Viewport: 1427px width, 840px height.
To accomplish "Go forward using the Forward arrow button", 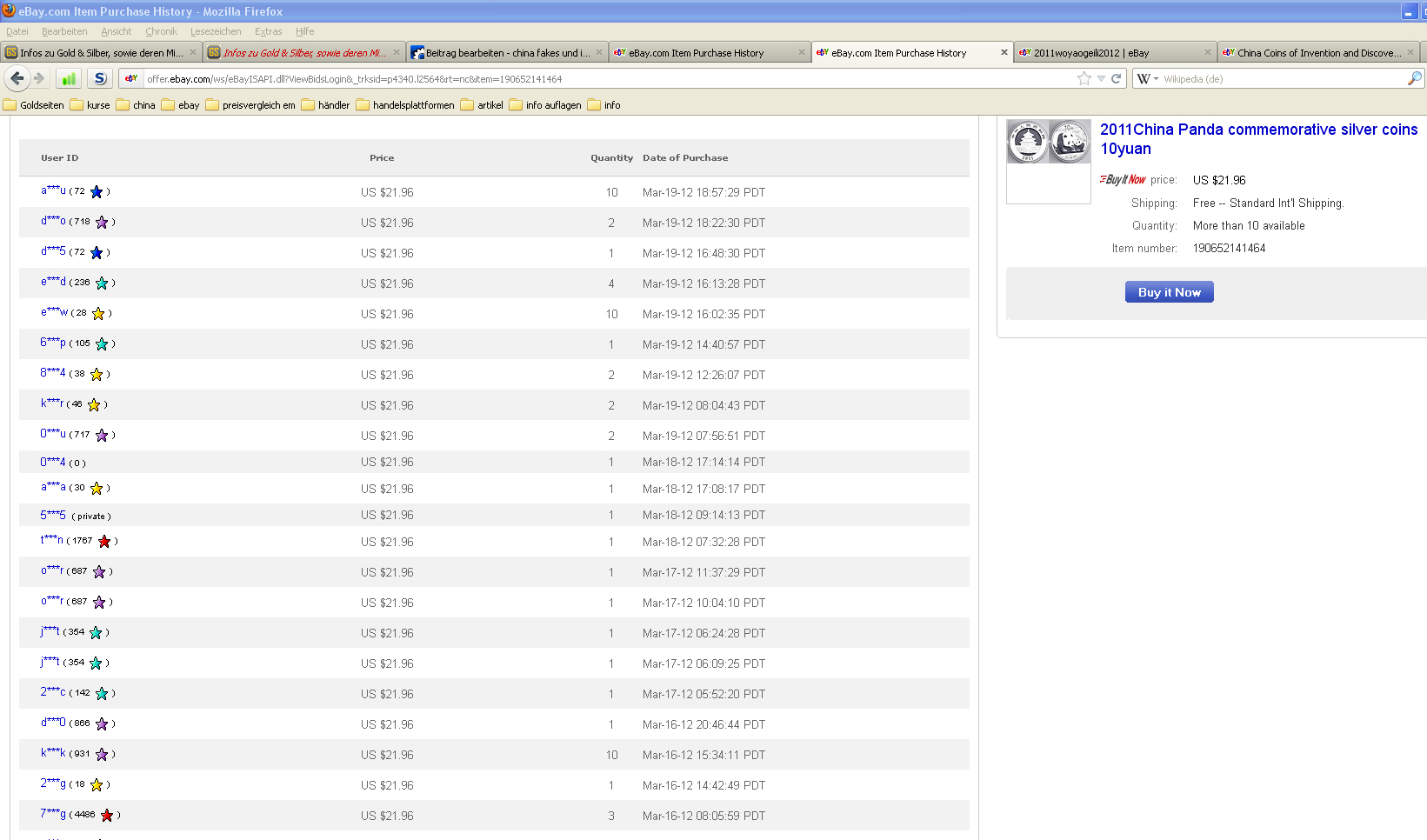I will (x=39, y=78).
